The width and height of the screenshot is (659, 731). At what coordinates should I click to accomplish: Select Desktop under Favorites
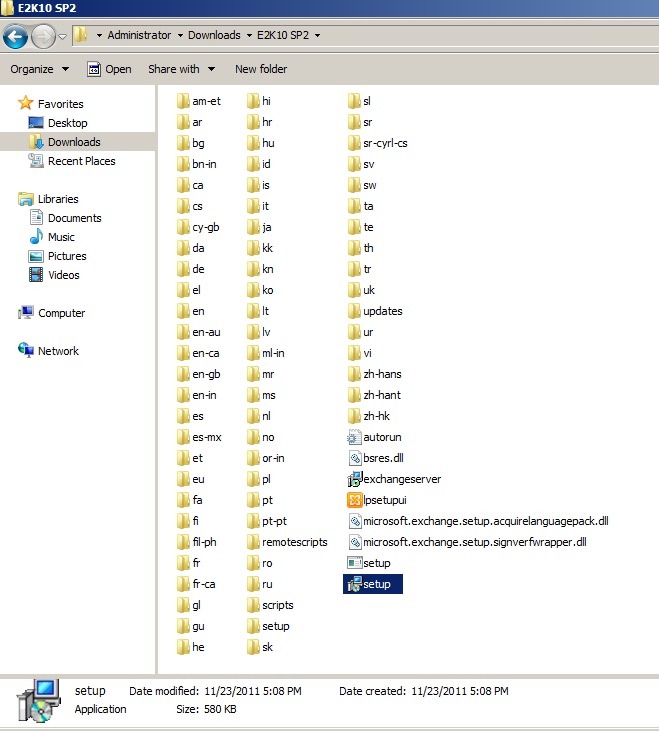67,123
